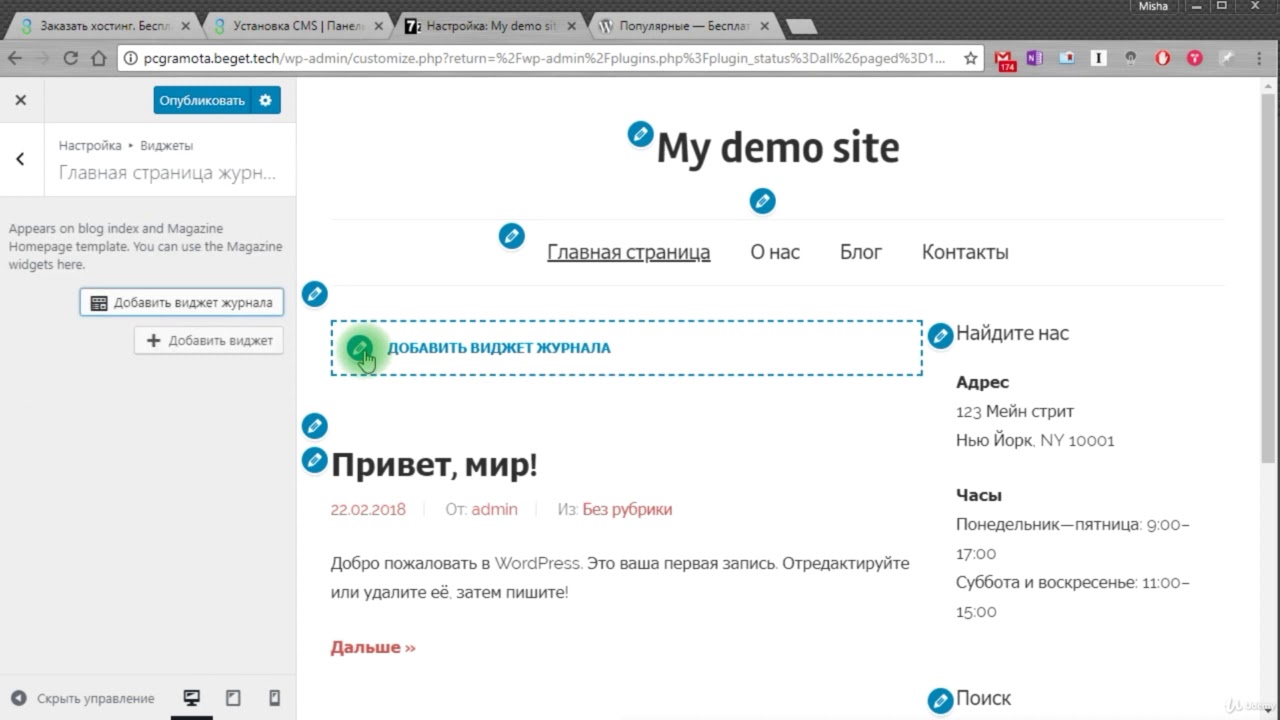Click the Добавить виджет button

(x=209, y=340)
